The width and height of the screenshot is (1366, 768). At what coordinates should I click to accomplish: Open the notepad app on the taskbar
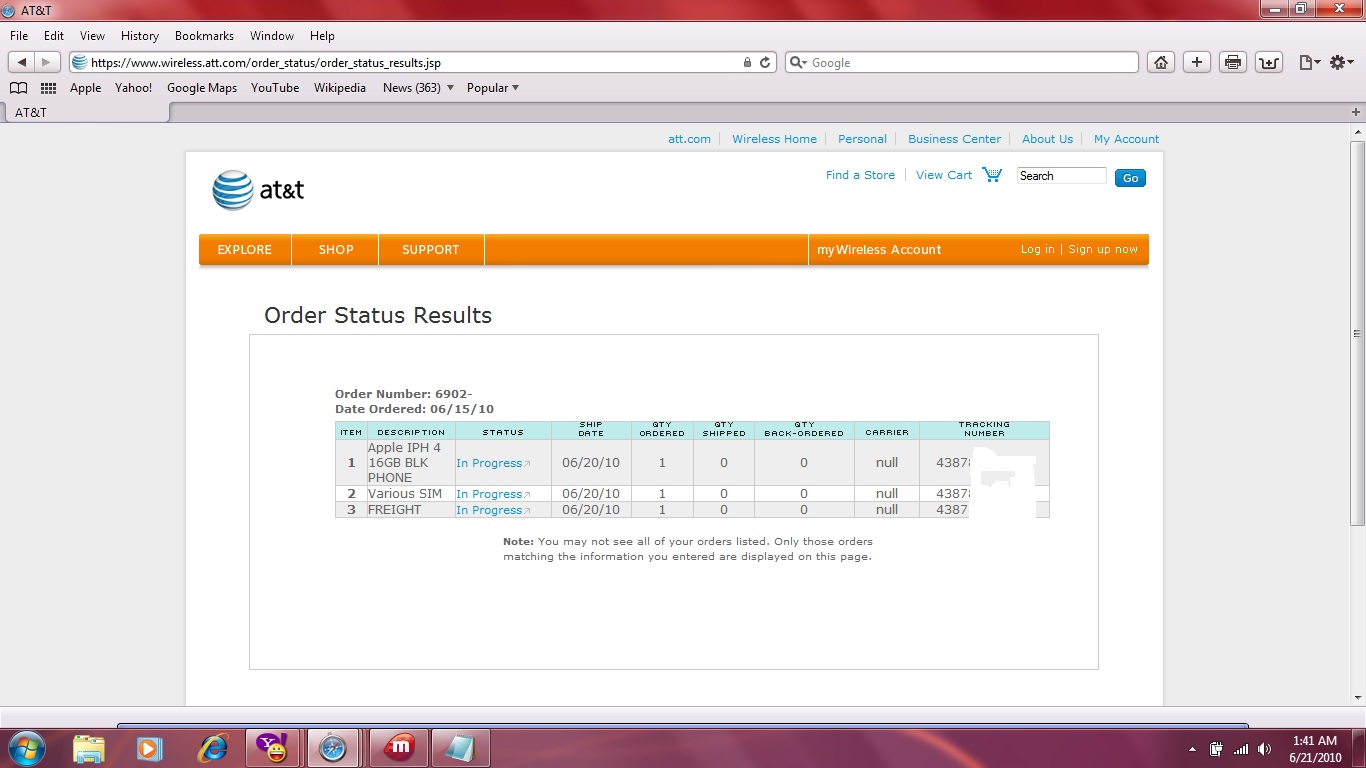point(461,748)
